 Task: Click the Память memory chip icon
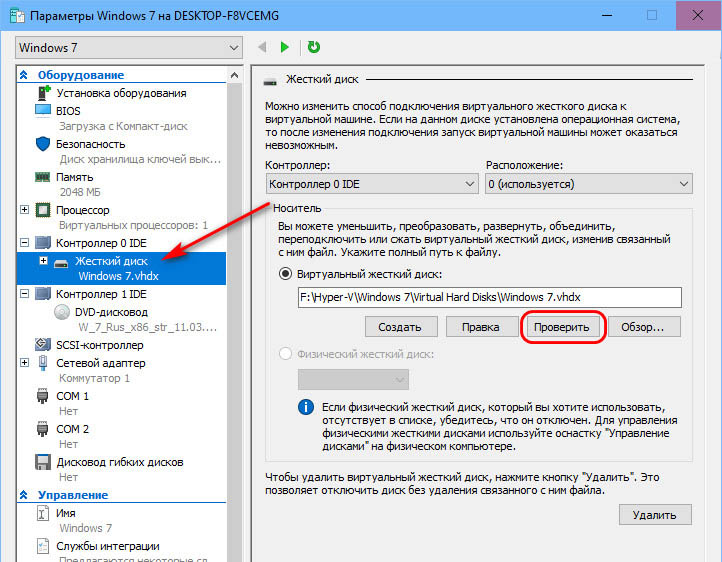tap(43, 177)
